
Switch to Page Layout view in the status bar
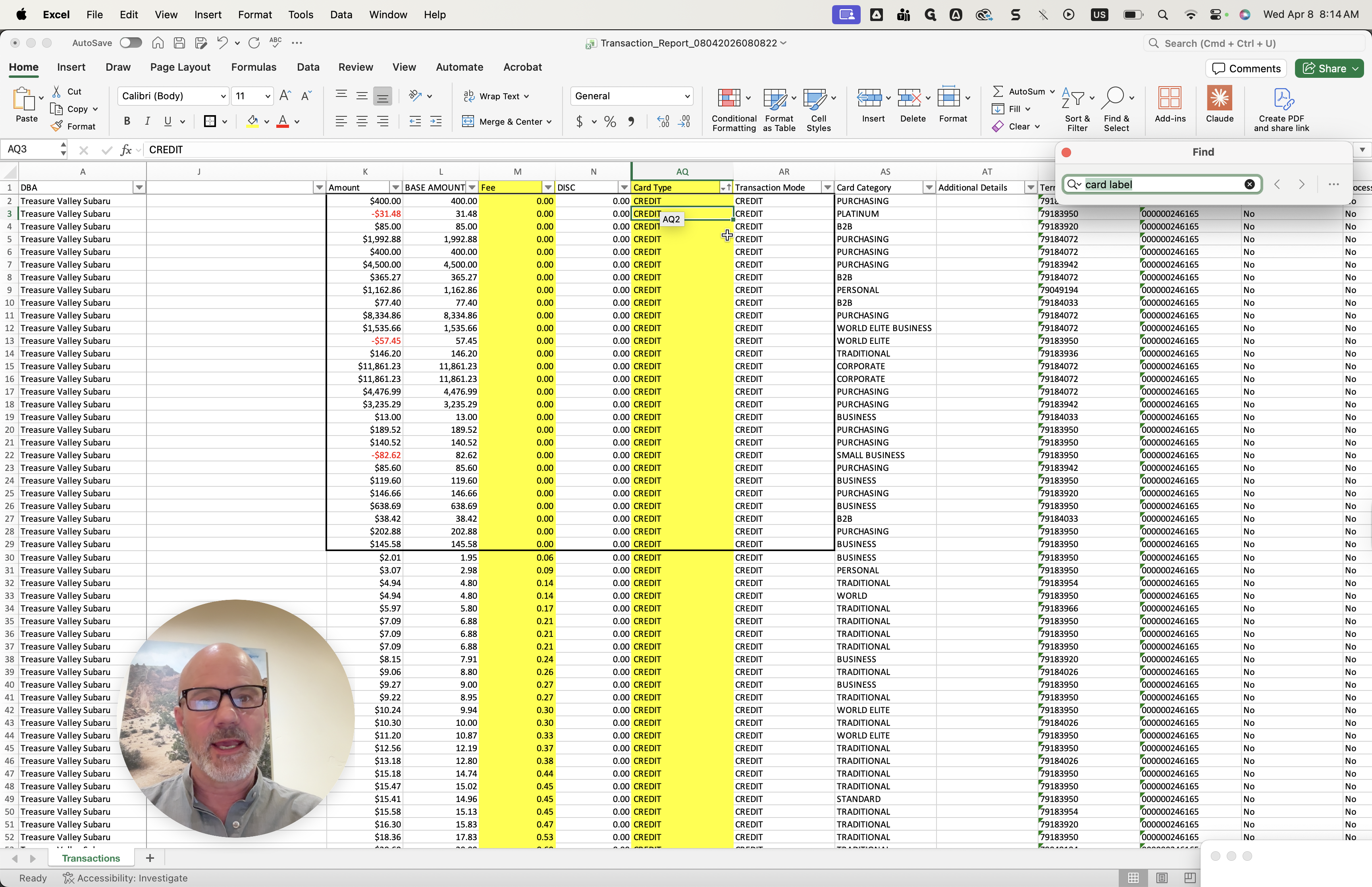tap(1161, 877)
